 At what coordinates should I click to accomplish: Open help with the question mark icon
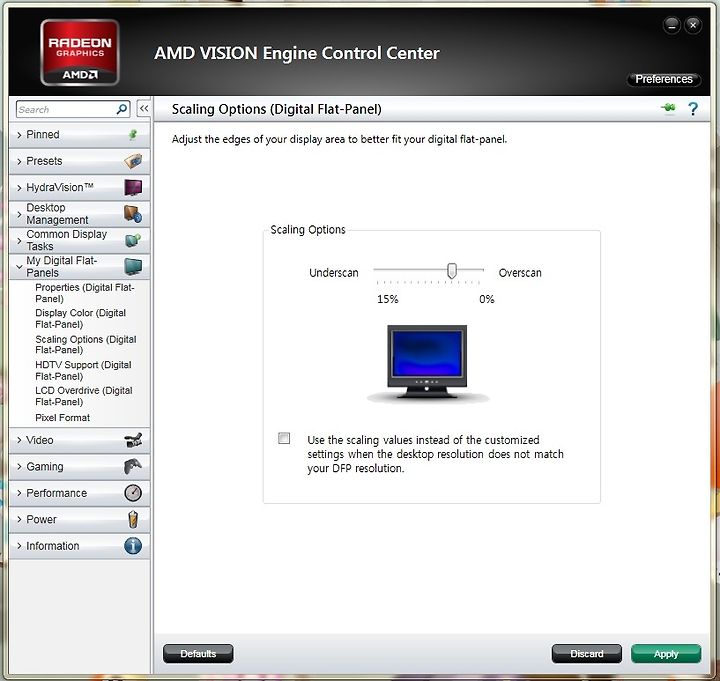click(693, 109)
